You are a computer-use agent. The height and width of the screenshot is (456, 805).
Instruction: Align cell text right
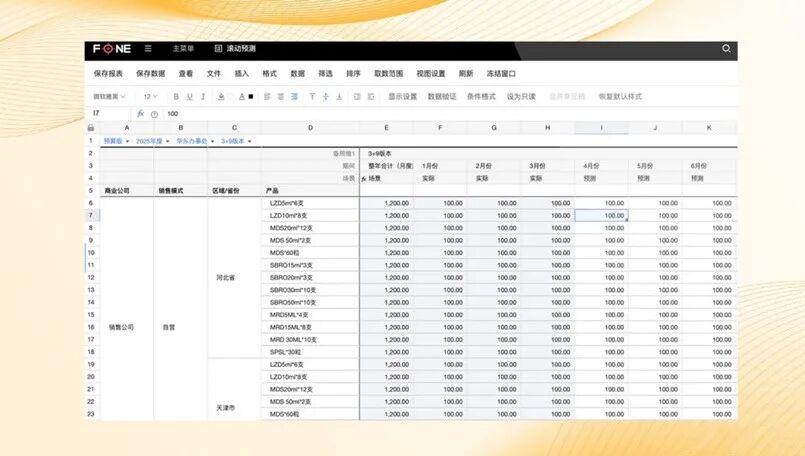pos(294,97)
